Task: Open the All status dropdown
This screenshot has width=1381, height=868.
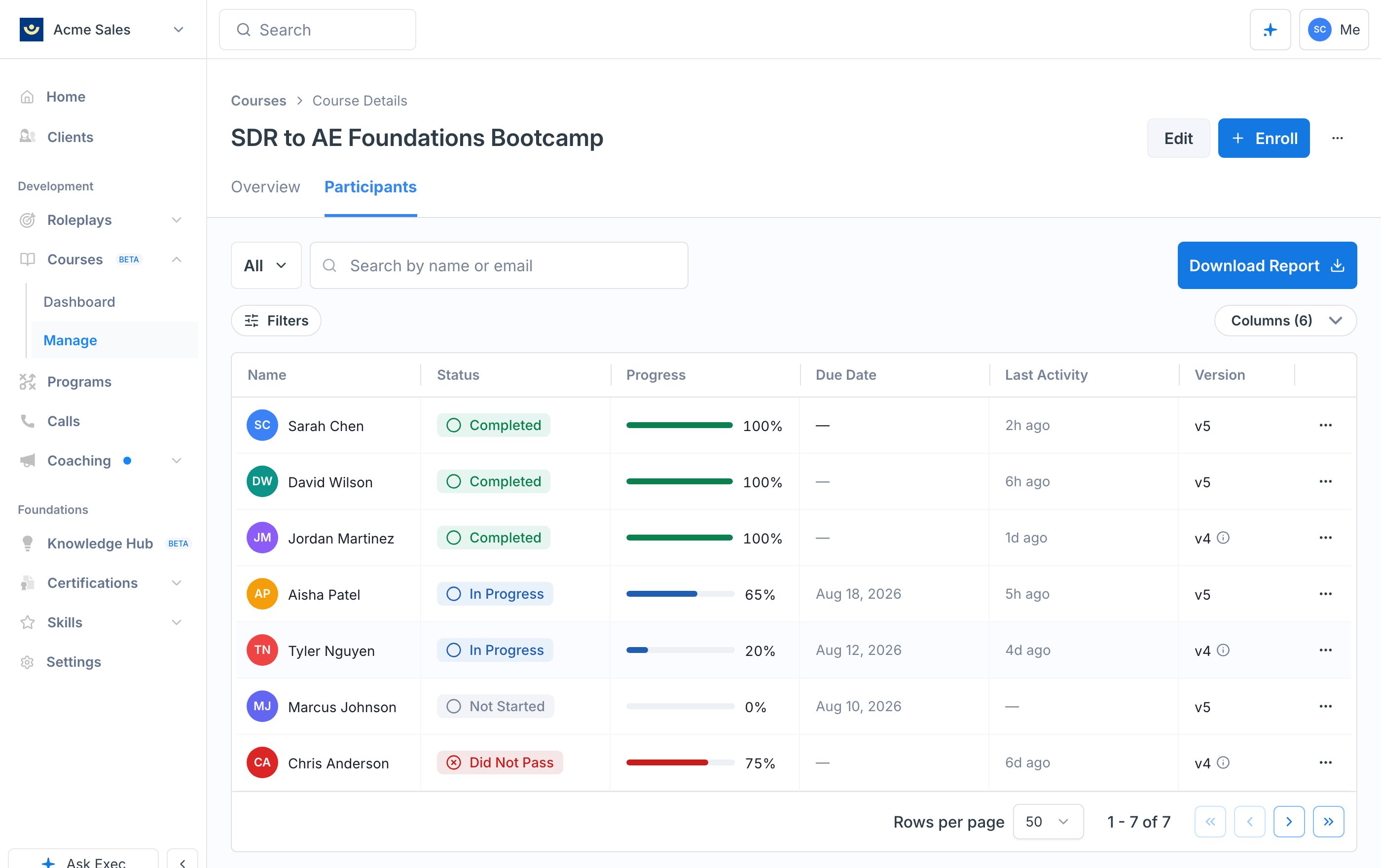Action: [x=265, y=265]
